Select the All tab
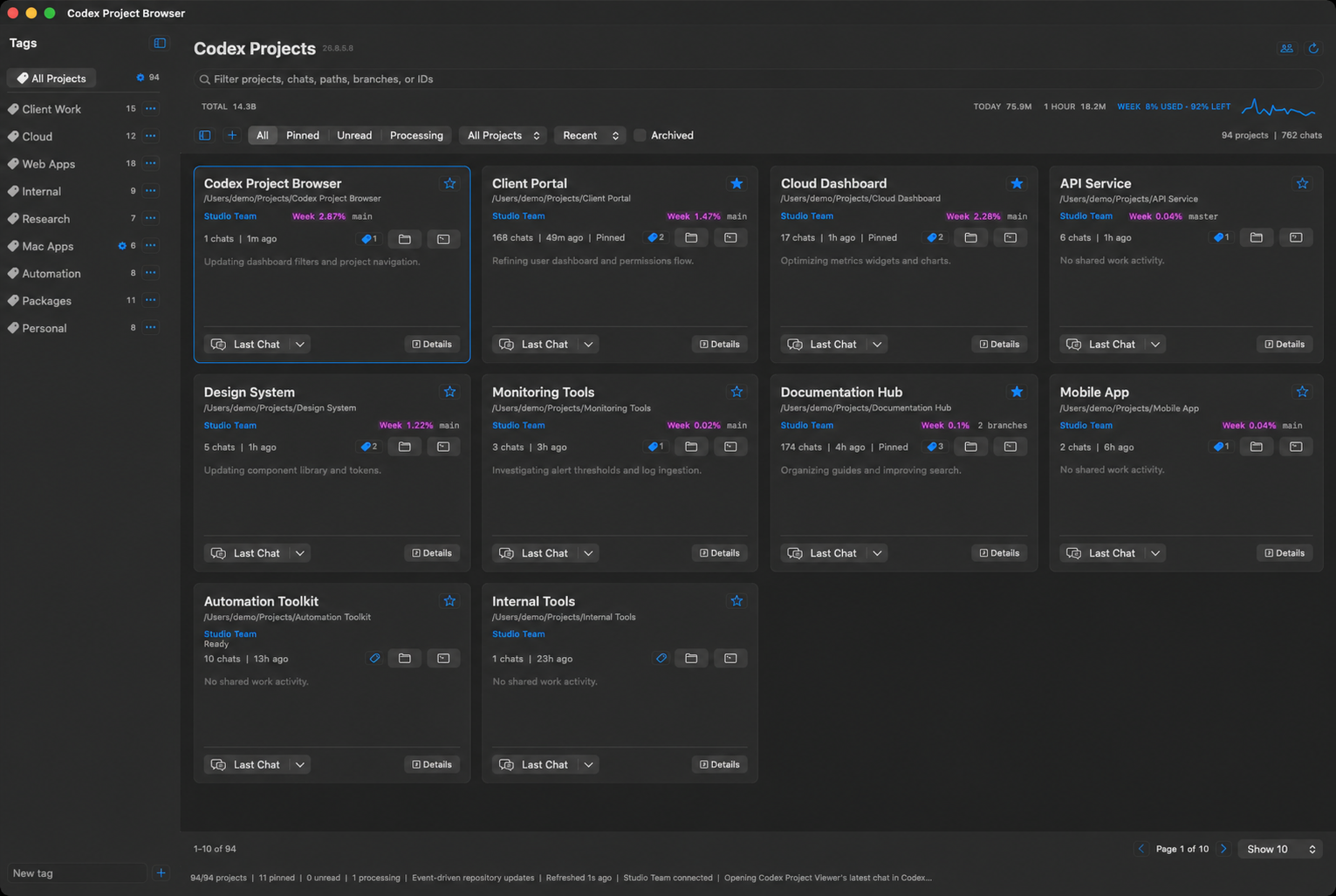This screenshot has width=1336, height=896. click(x=262, y=135)
